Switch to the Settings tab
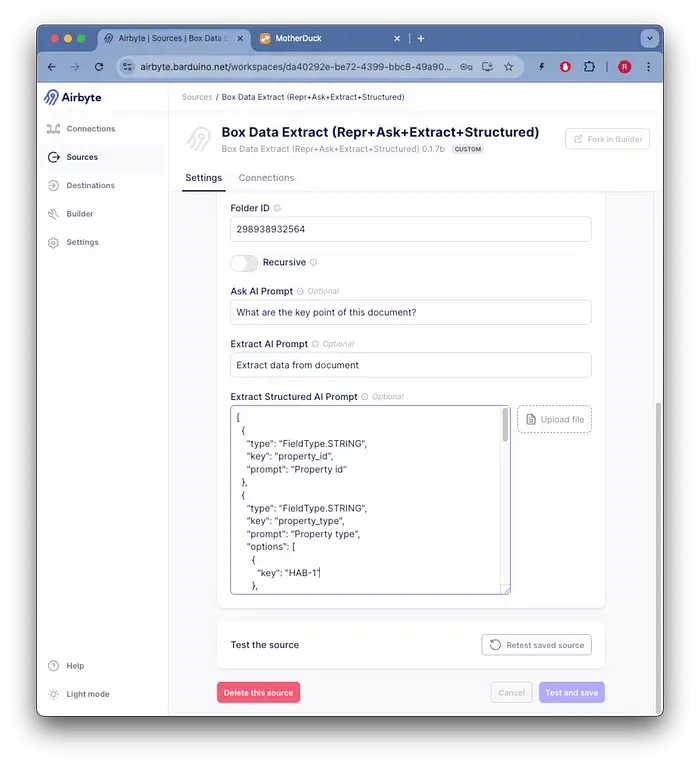Viewport: 700px width, 765px height. point(203,178)
